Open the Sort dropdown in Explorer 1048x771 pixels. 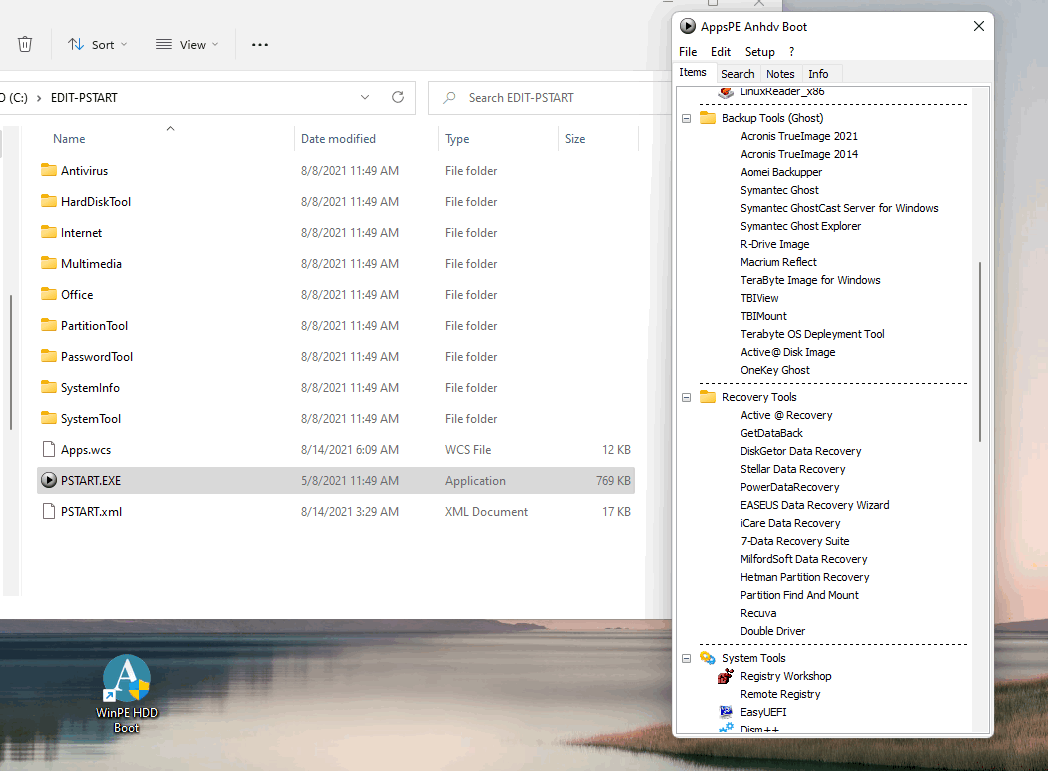[98, 45]
